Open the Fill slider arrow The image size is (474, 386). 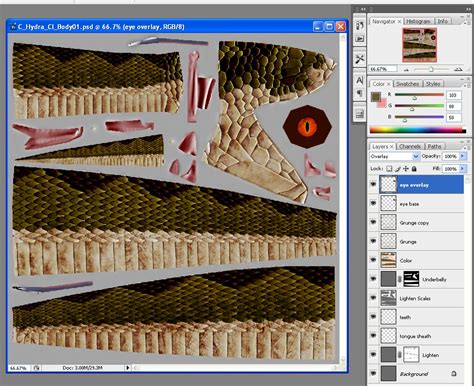(463, 169)
